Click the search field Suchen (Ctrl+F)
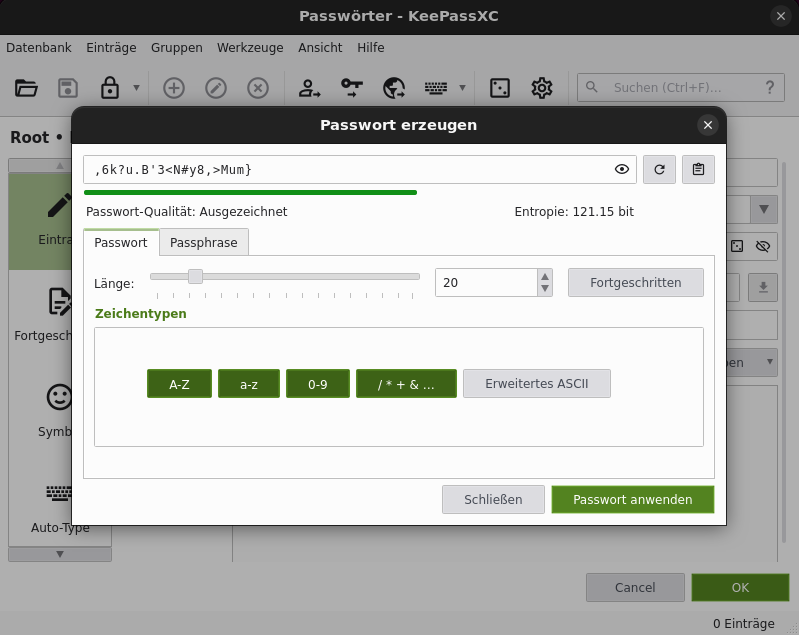Screen dimensions: 799x635 (x=680, y=88)
